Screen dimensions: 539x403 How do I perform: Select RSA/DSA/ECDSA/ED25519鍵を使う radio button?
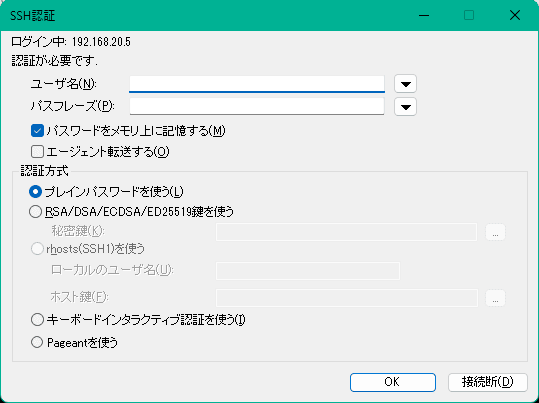pos(36,212)
